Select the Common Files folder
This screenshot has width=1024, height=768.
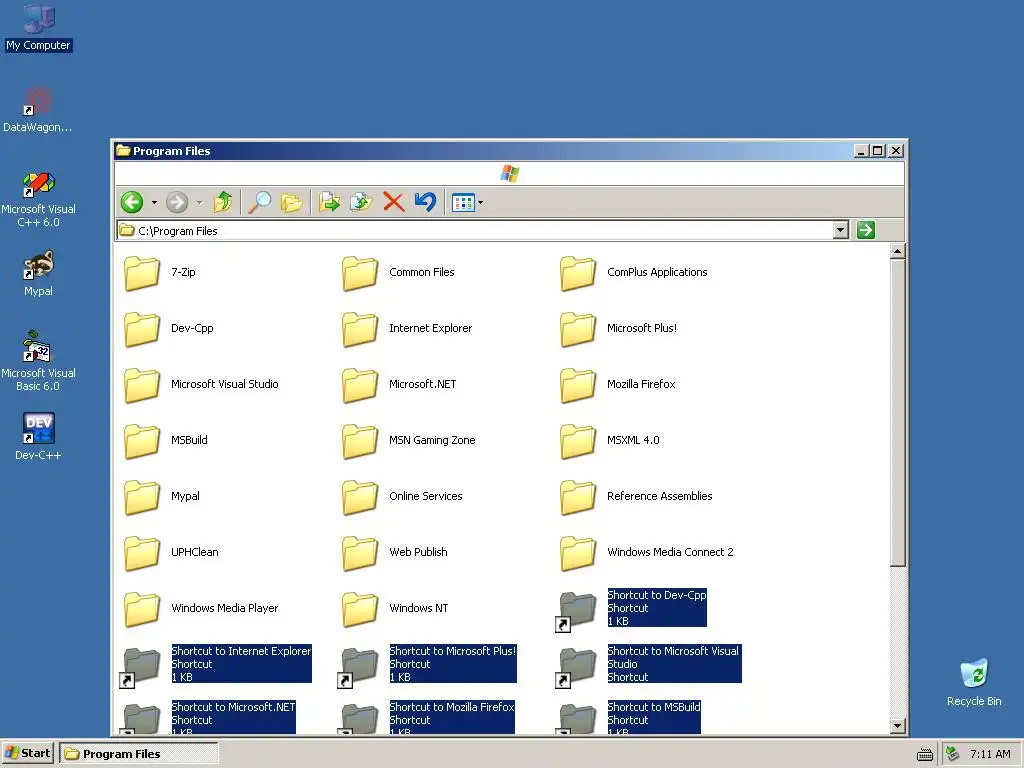tap(398, 273)
